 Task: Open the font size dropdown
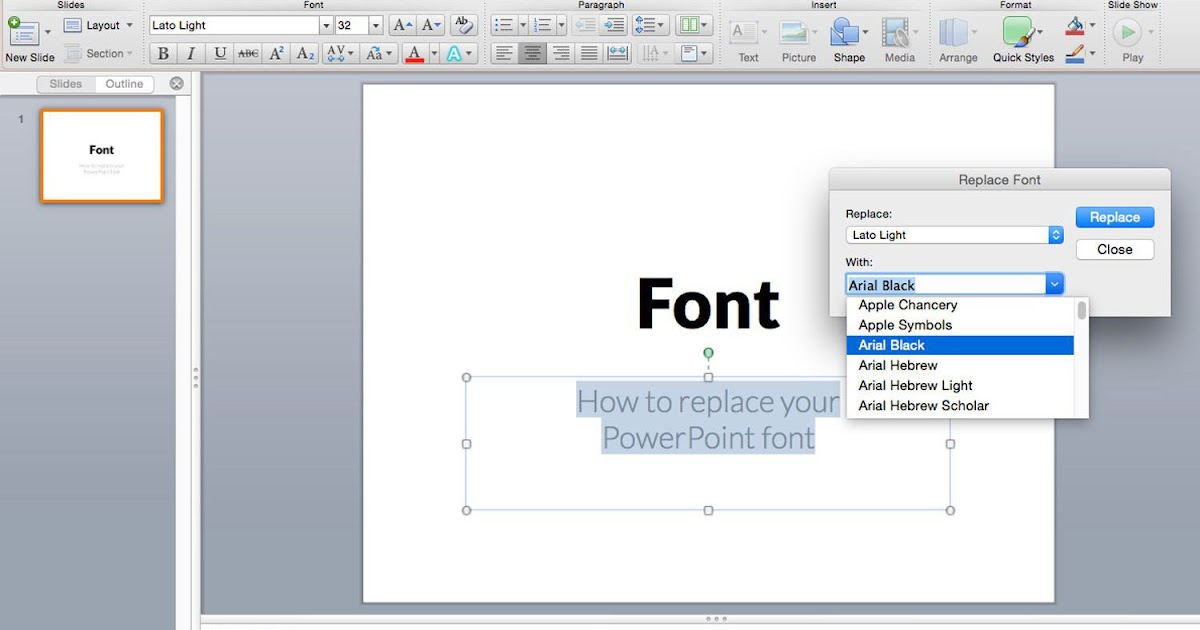pos(376,25)
